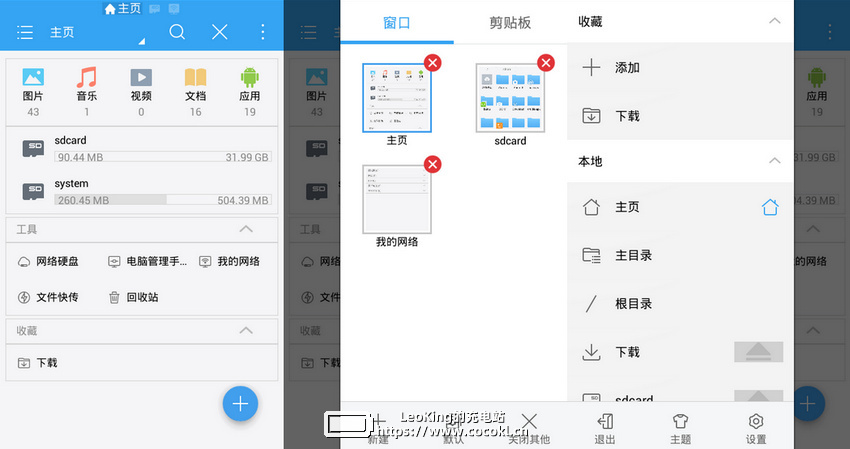This screenshot has width=850, height=449.
Task: Close the sdcard window thumbnail
Action: (x=546, y=63)
